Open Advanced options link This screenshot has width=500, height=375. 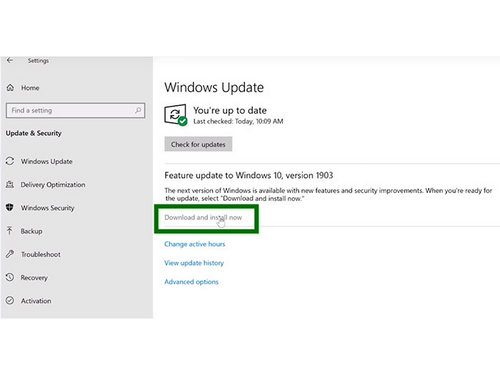point(191,282)
